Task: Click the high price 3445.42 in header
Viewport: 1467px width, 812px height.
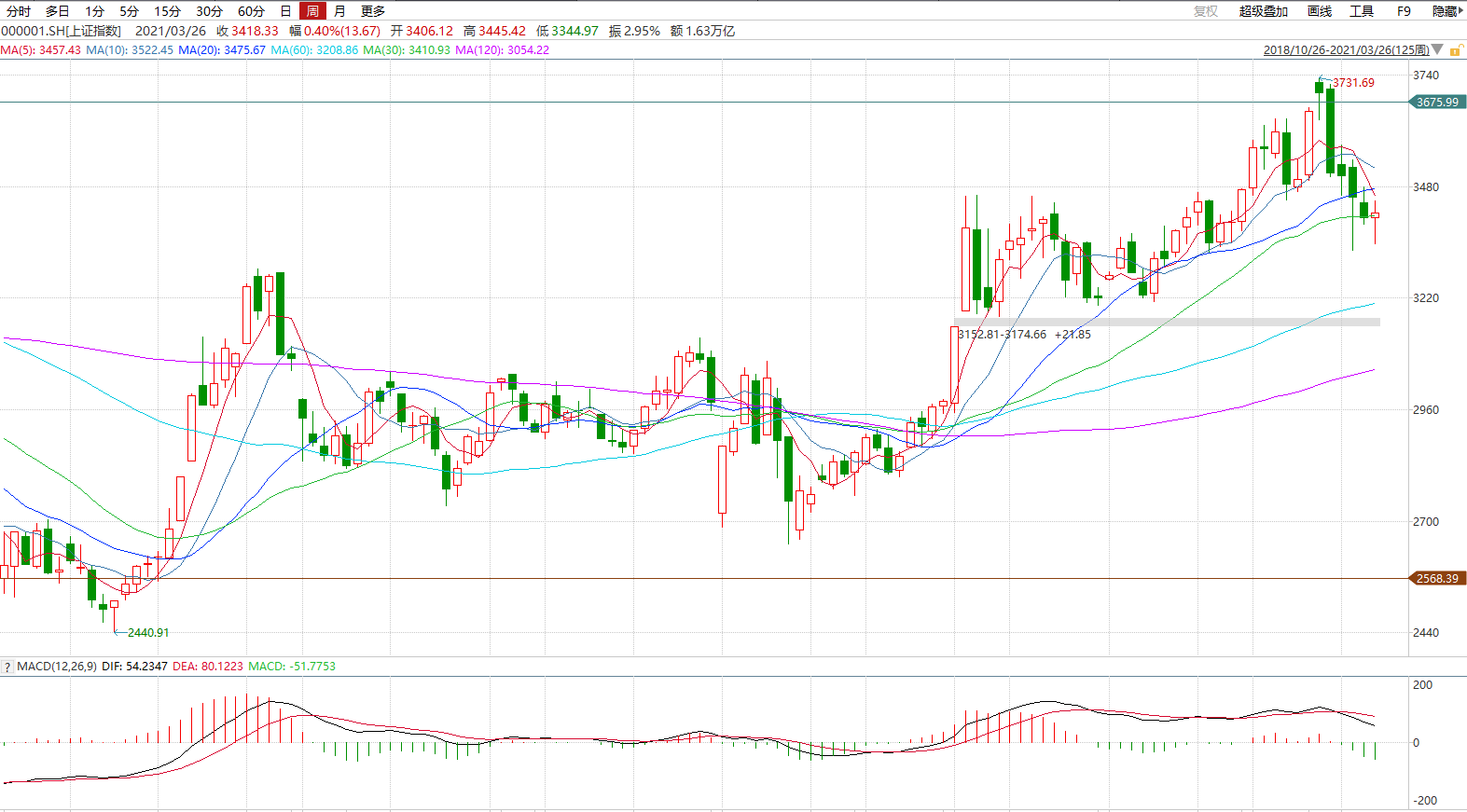Action: click(502, 31)
